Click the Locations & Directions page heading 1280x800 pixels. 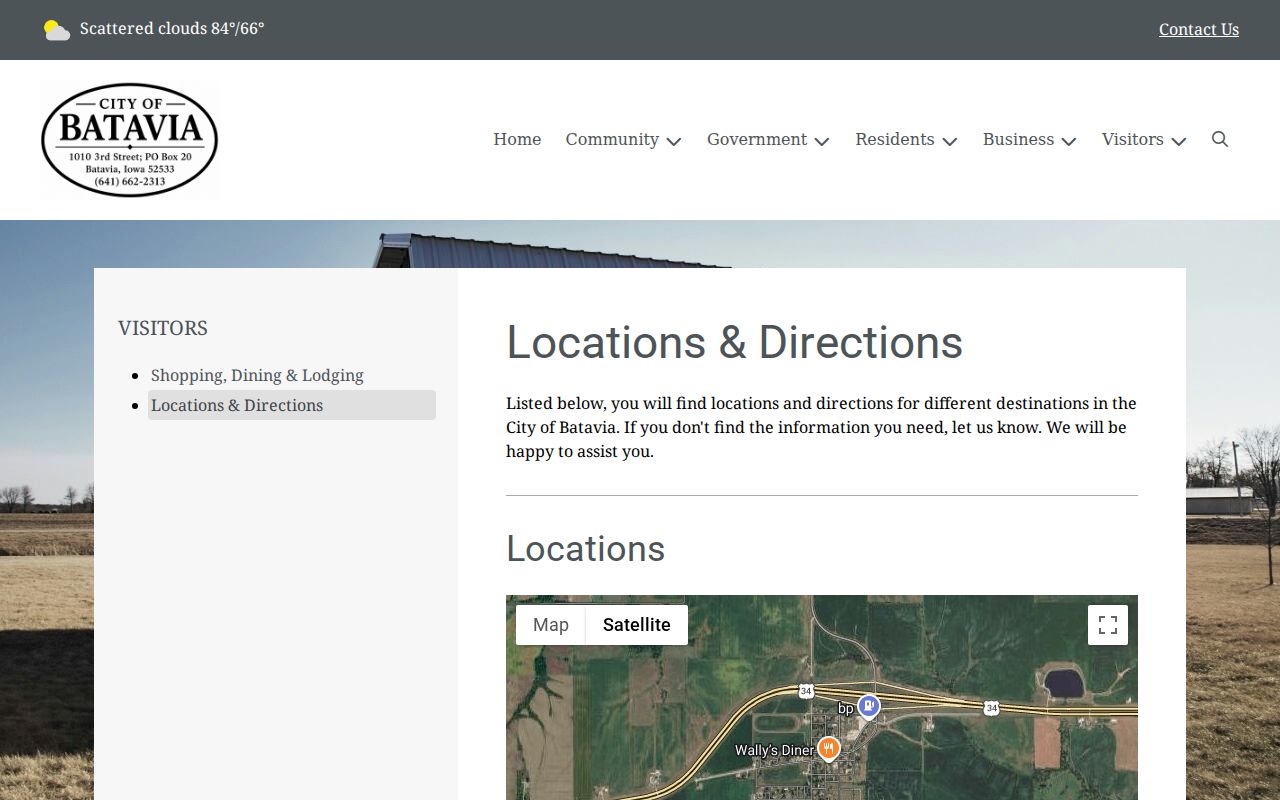point(734,343)
